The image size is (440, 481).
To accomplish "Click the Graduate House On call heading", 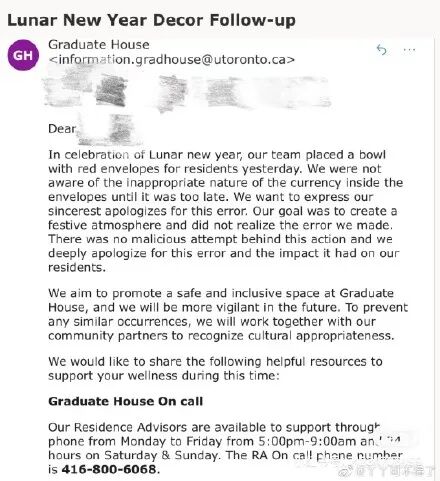I will [x=125, y=401].
